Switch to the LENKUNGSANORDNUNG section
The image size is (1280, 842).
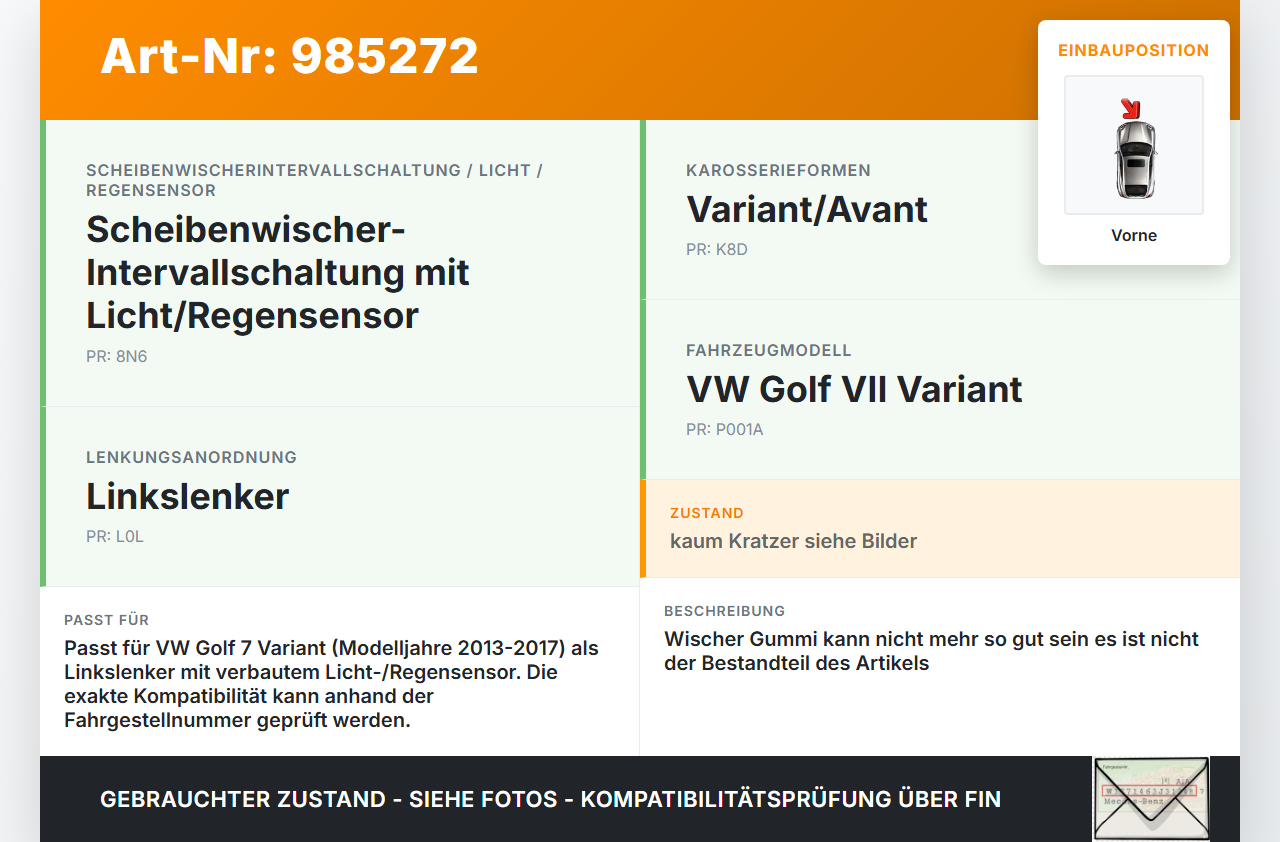tap(191, 457)
